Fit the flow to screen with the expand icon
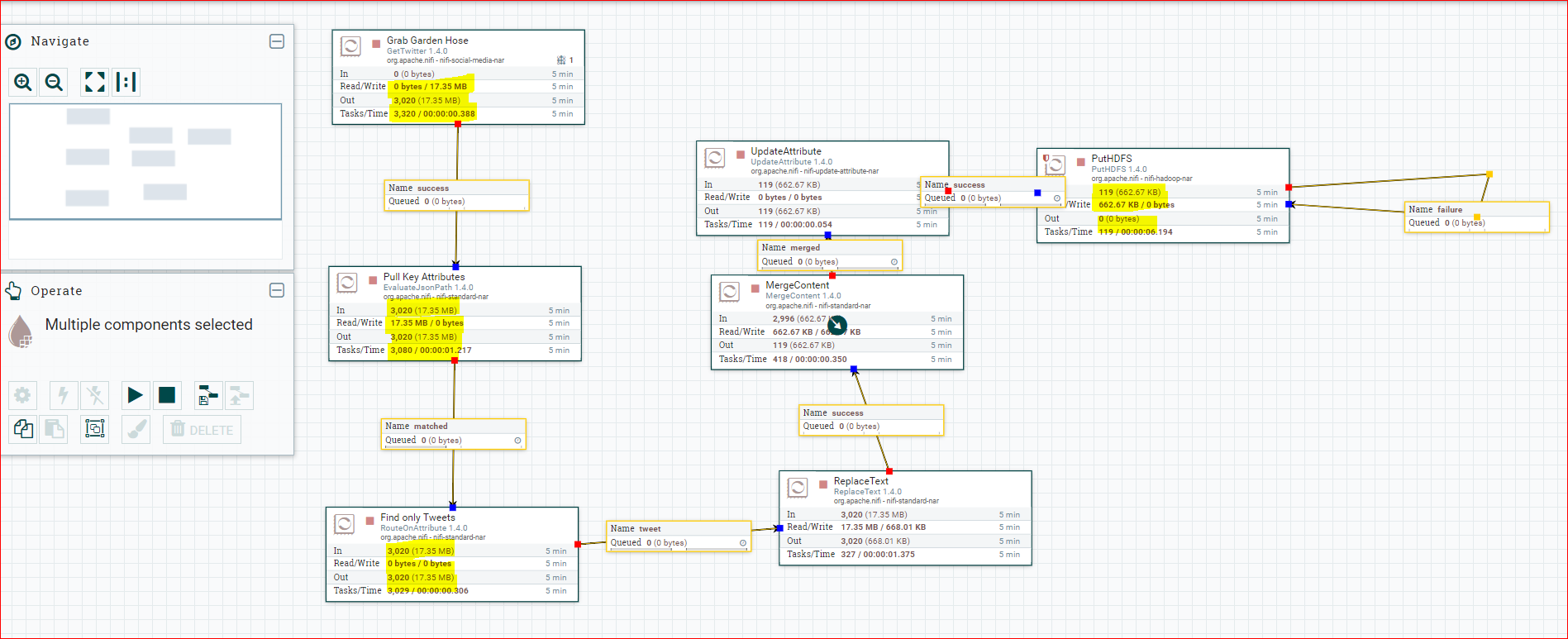This screenshot has height=639, width=1568. point(95,82)
